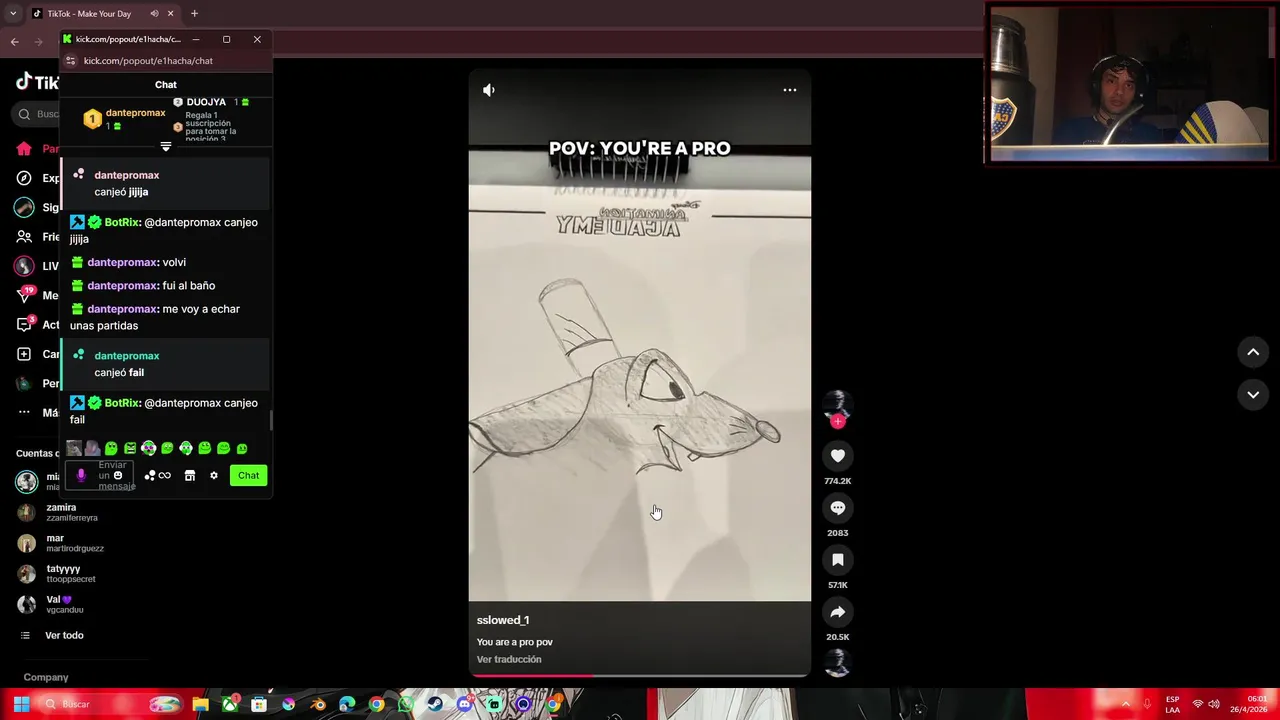Image resolution: width=1280 pixels, height=720 pixels.
Task: Open the channel points infinity icon
Action: click(158, 476)
